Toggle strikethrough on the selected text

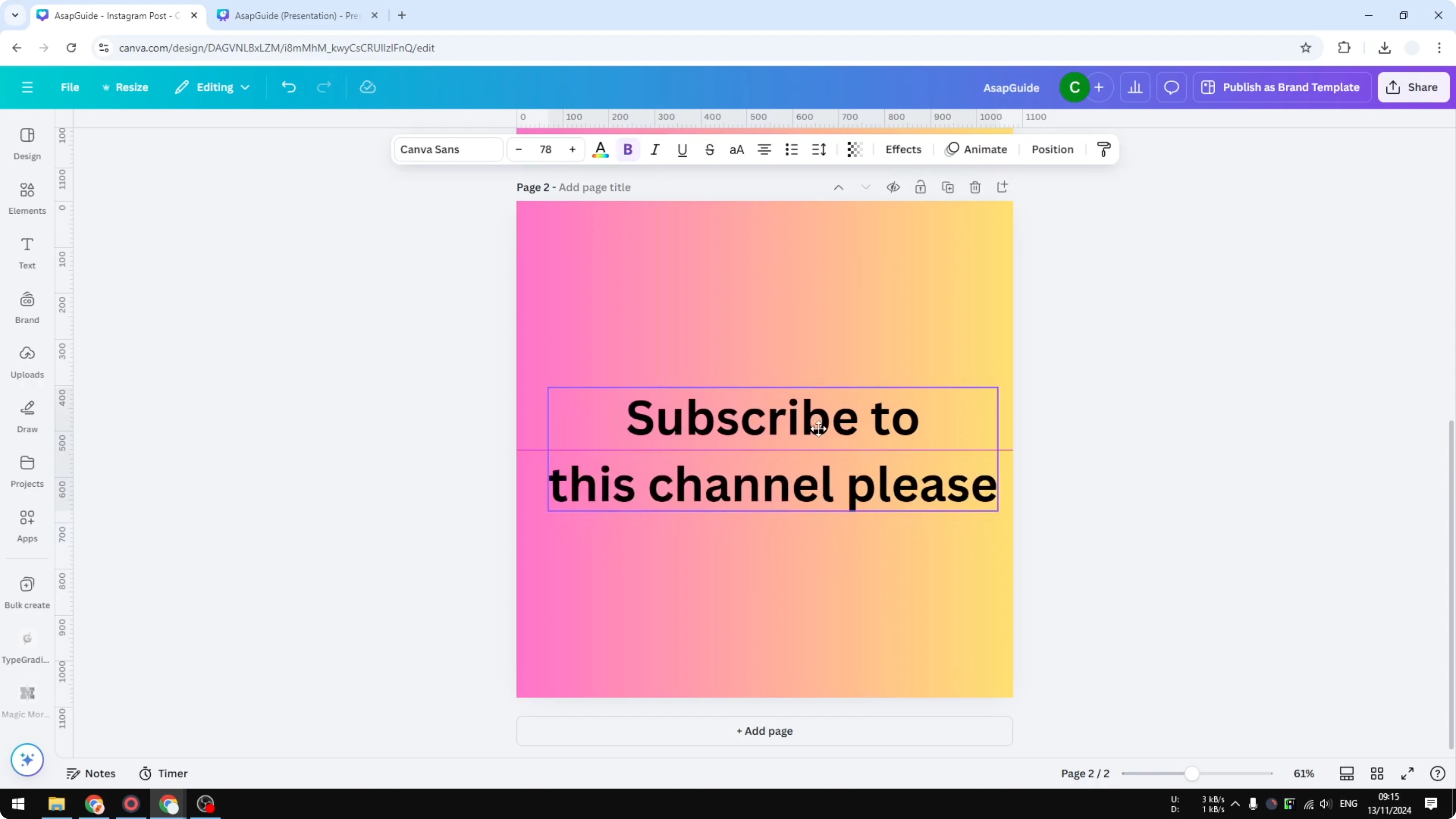[709, 149]
